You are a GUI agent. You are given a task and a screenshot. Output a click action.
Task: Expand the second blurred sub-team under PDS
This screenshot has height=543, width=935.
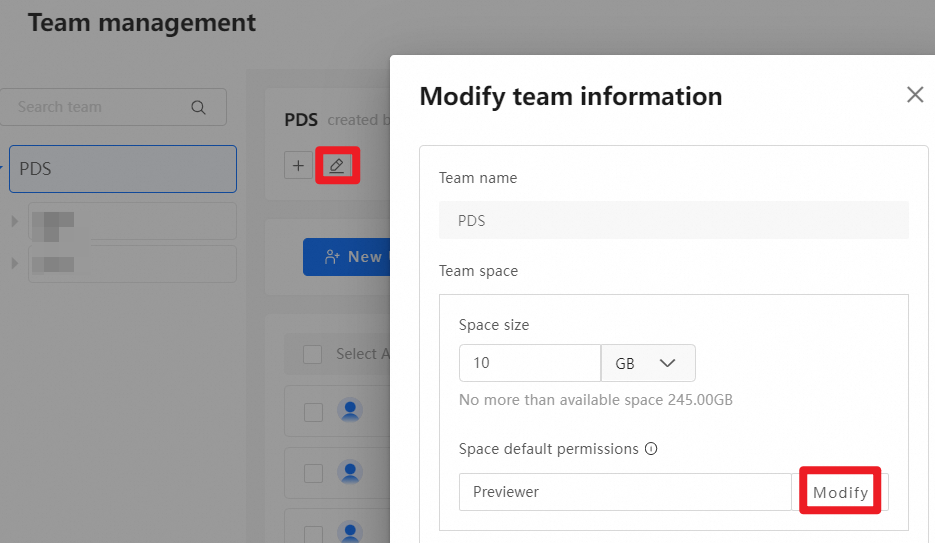tap(14, 263)
